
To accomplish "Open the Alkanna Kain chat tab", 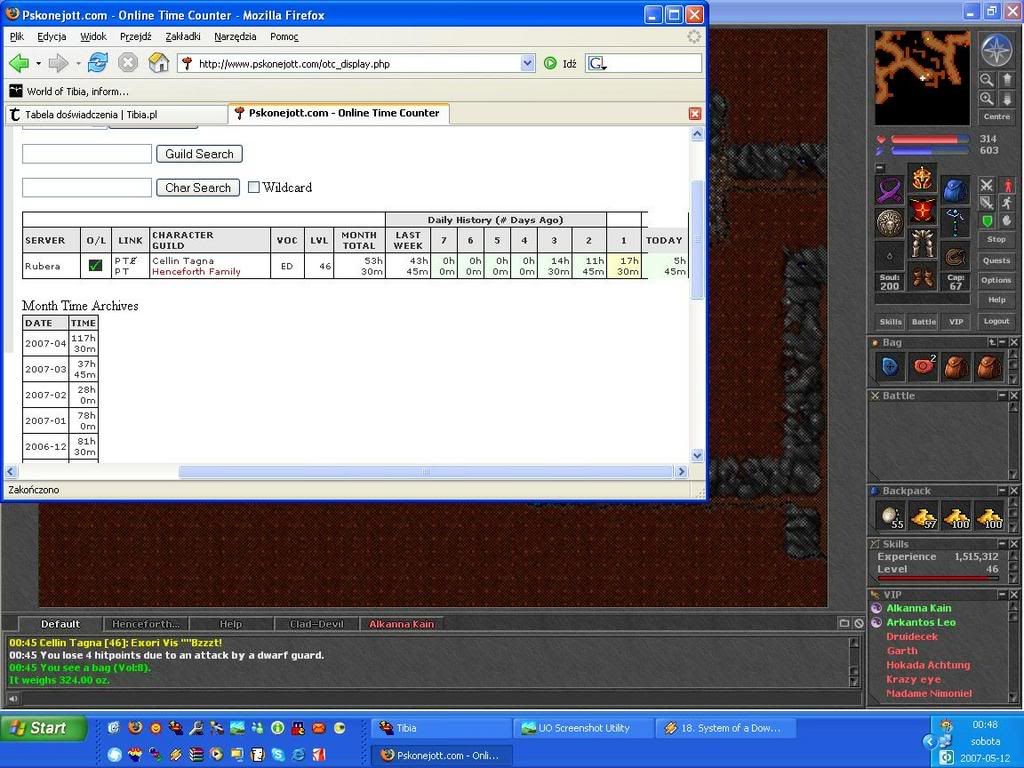I will click(x=401, y=624).
